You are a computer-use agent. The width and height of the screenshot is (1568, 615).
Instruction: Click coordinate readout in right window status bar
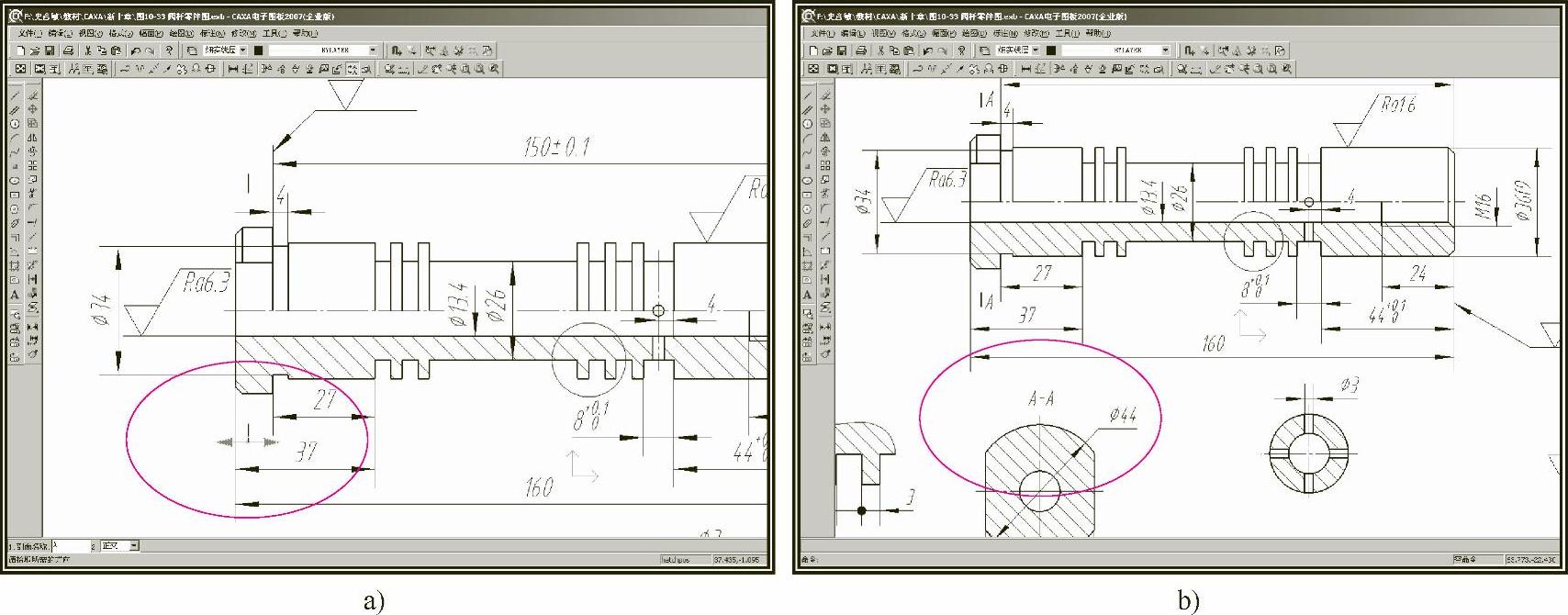1530,559
